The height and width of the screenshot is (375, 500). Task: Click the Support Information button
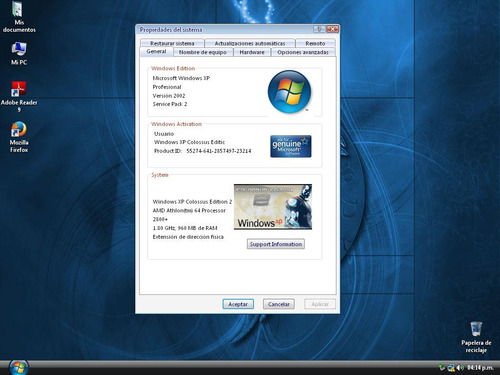click(276, 244)
